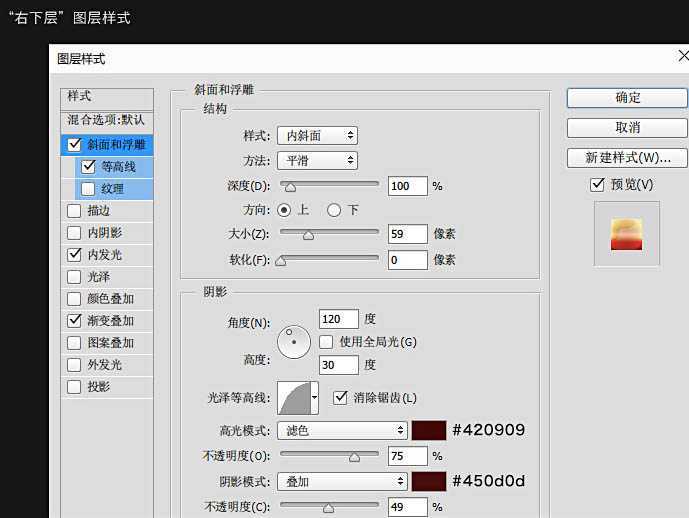This screenshot has height=518, width=689.
Task: Select direction 下 radio button
Action: click(x=334, y=210)
